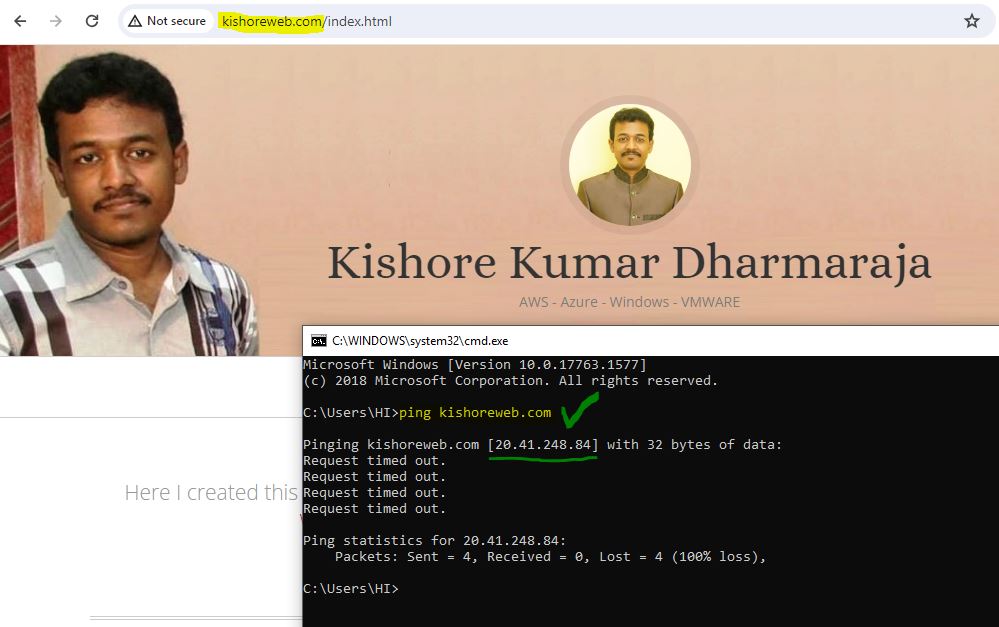This screenshot has width=999, height=627.
Task: Open the Not secure site info chip
Action: click(x=167, y=21)
